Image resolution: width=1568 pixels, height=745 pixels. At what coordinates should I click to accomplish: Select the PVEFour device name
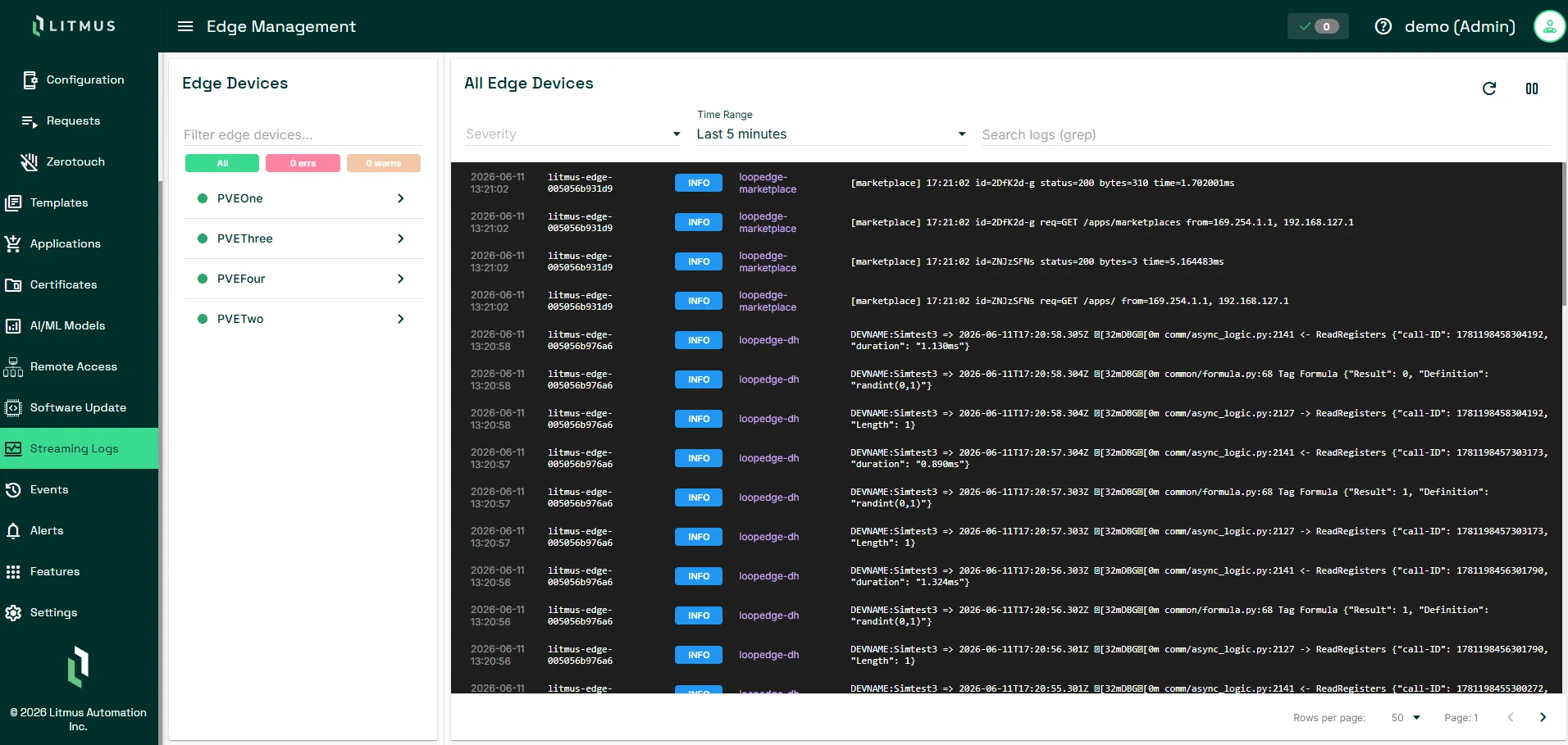point(241,279)
